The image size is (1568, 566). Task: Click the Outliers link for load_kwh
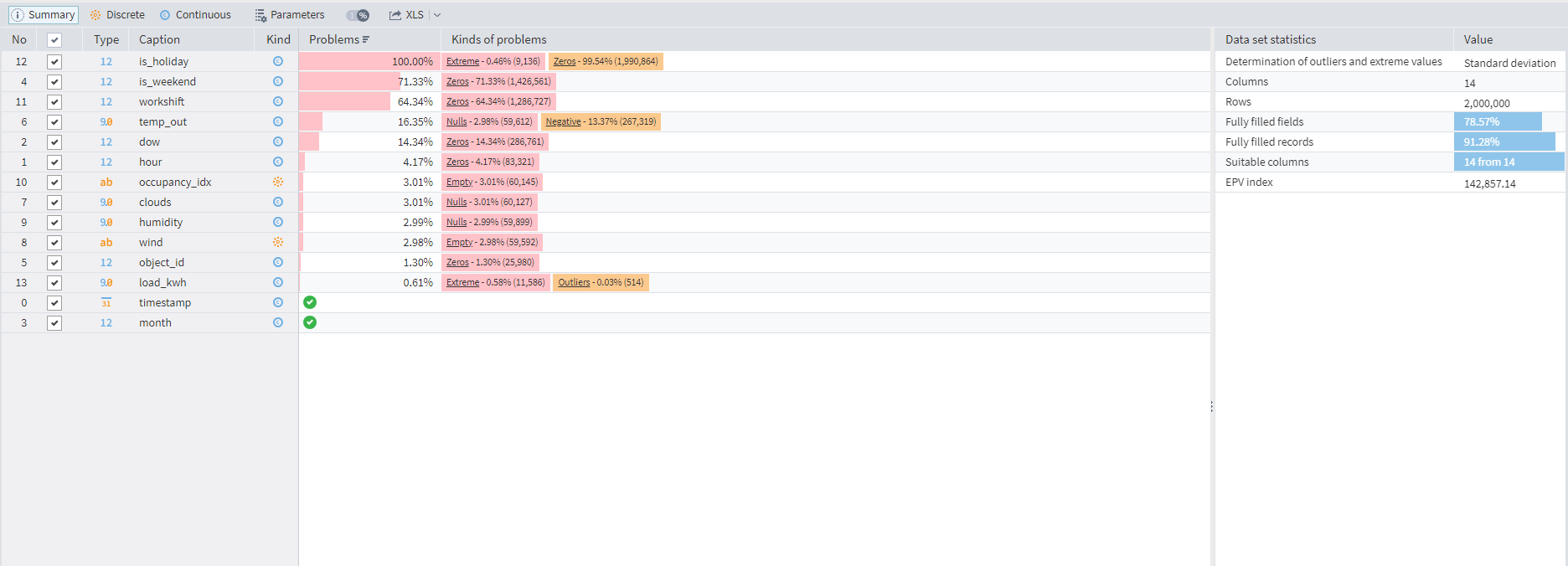tap(574, 282)
